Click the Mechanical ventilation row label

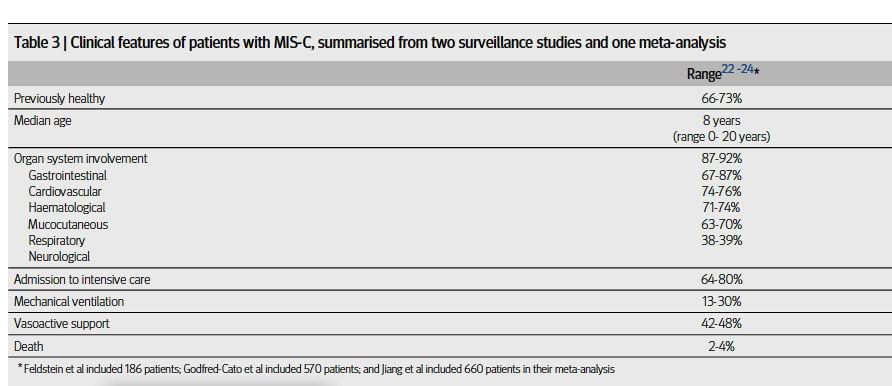coord(68,301)
